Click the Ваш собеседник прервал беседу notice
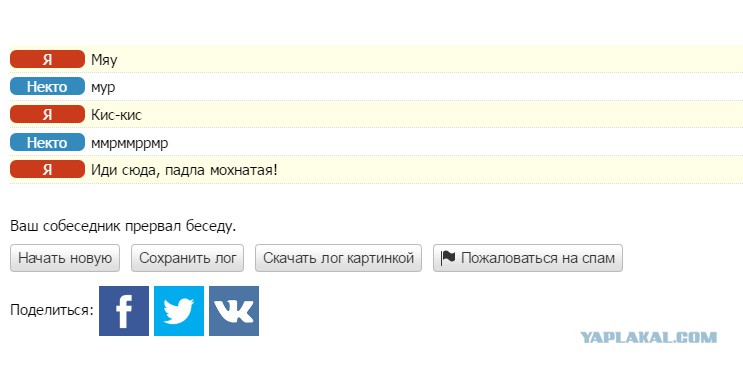Viewport: 743px width, 367px height. click(x=123, y=226)
